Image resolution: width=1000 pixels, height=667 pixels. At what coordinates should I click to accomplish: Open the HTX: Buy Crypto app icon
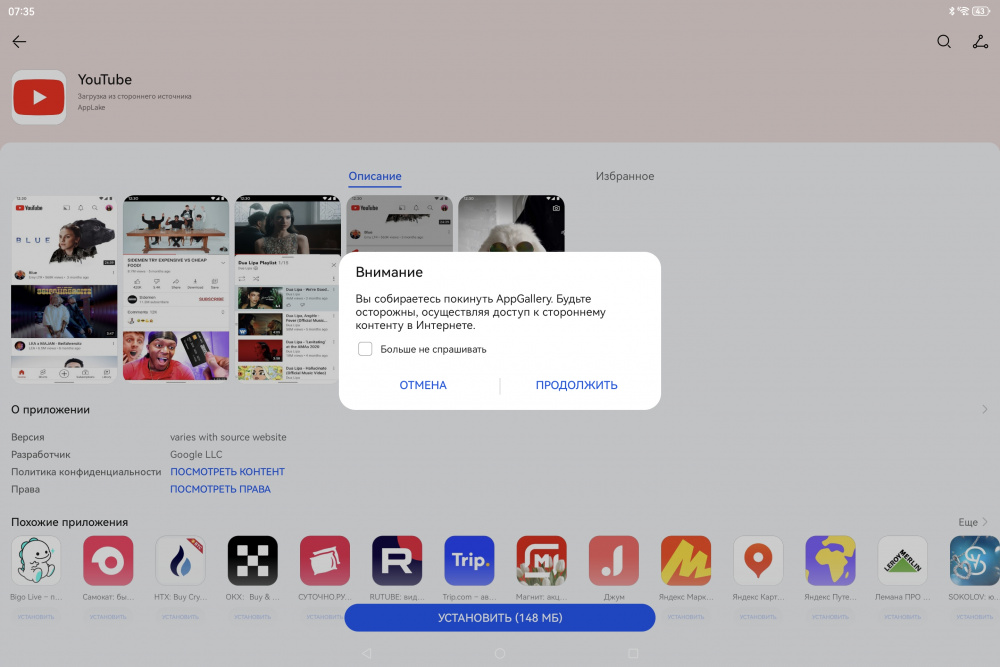(x=180, y=561)
